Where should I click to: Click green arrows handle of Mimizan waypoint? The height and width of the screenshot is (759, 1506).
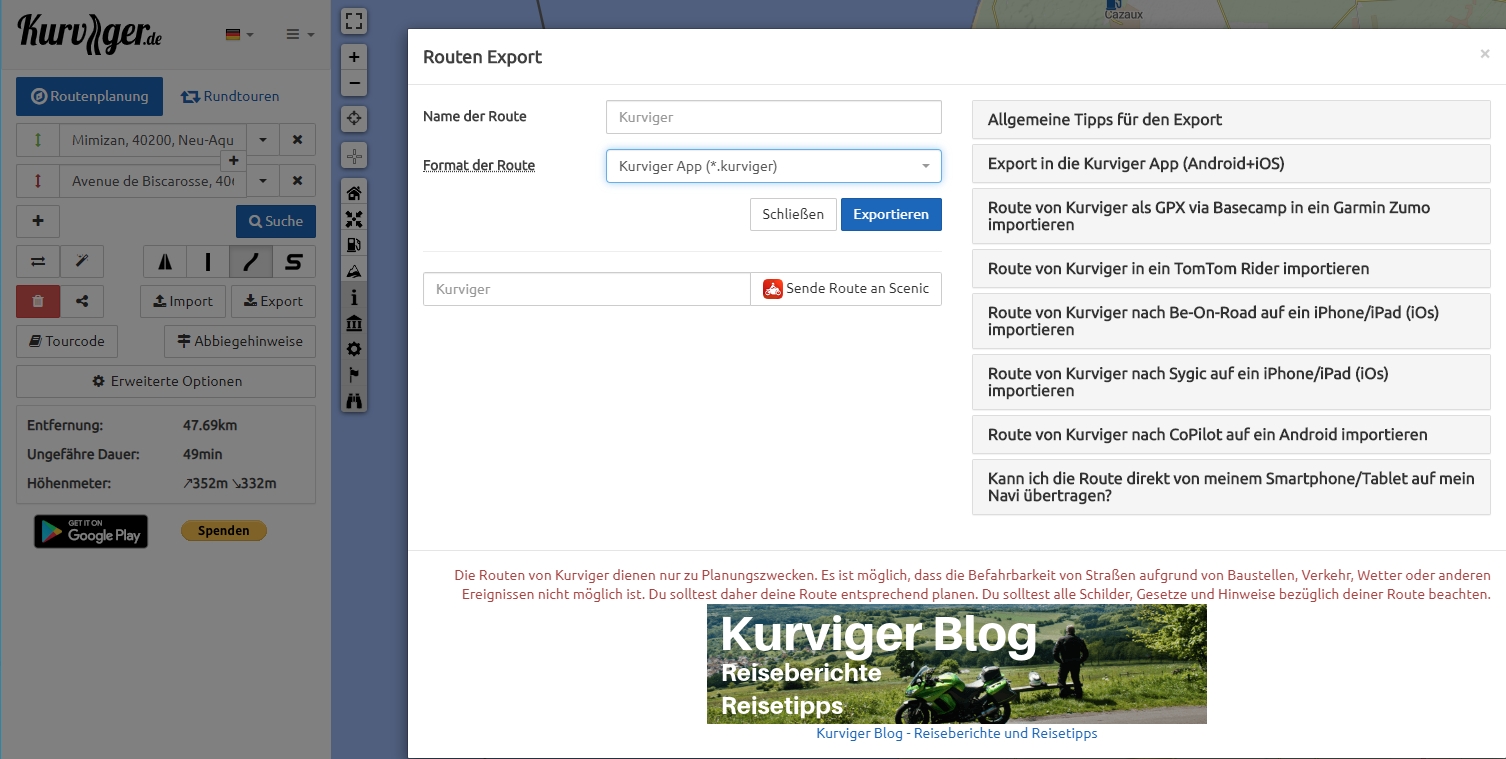coord(38,140)
